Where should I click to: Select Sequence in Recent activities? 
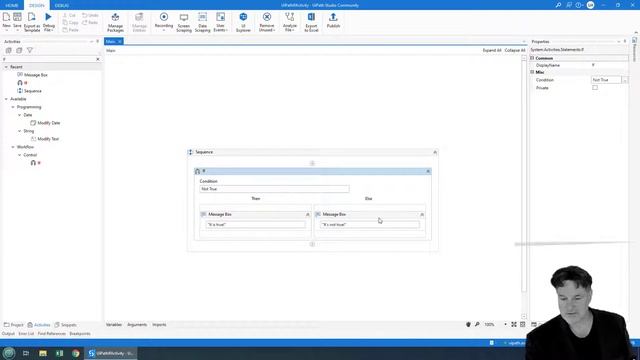tap(29, 91)
